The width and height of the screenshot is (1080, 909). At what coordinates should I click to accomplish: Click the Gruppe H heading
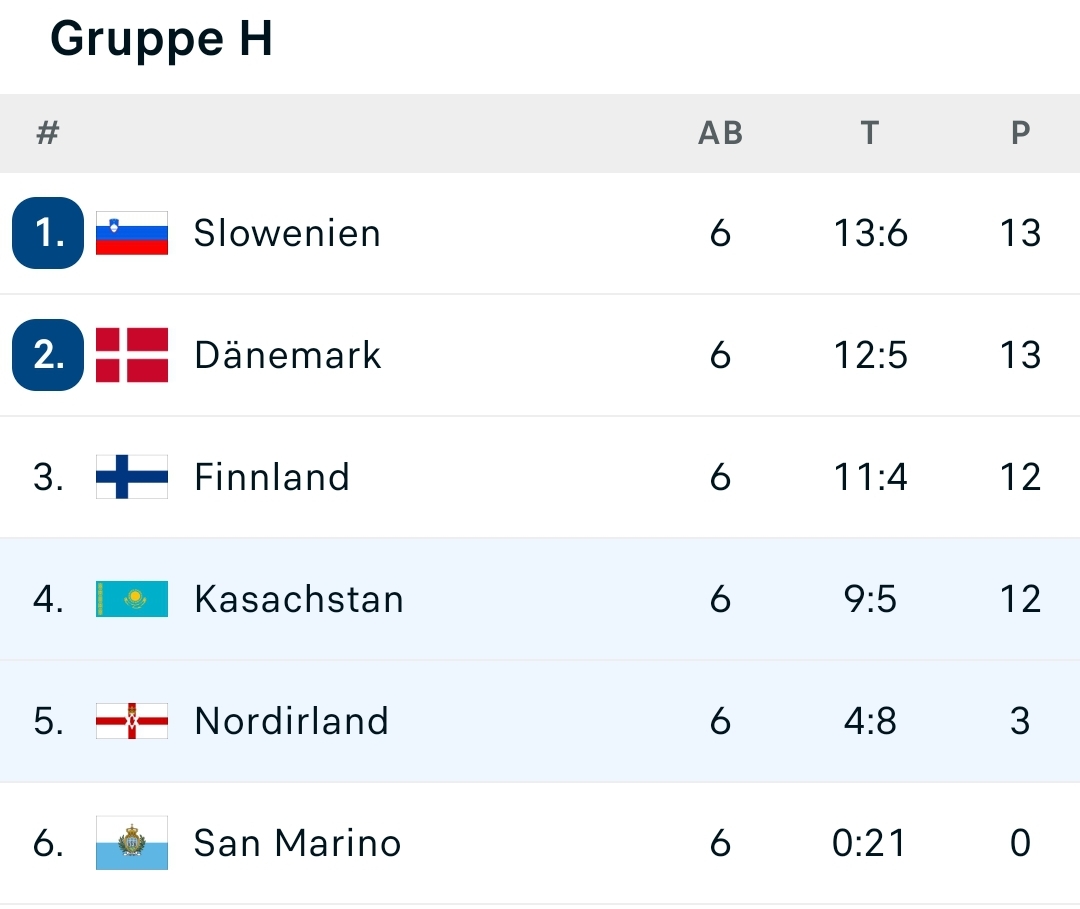162,39
